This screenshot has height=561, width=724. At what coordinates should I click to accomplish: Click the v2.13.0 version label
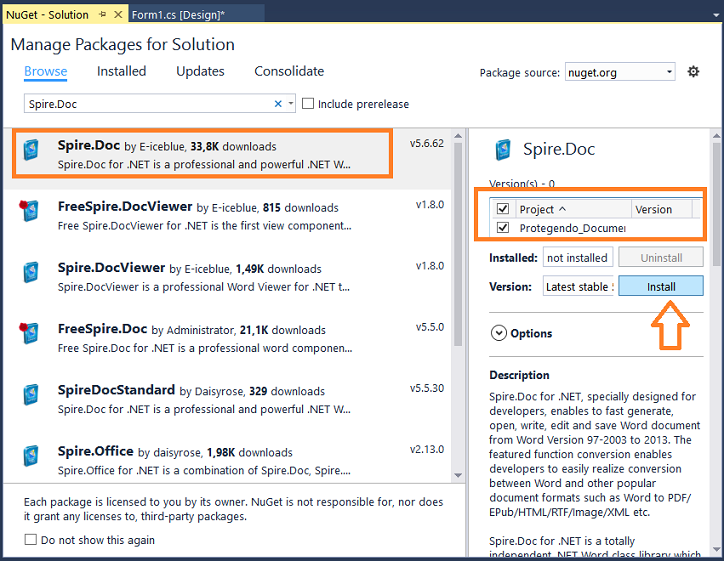[427, 449]
